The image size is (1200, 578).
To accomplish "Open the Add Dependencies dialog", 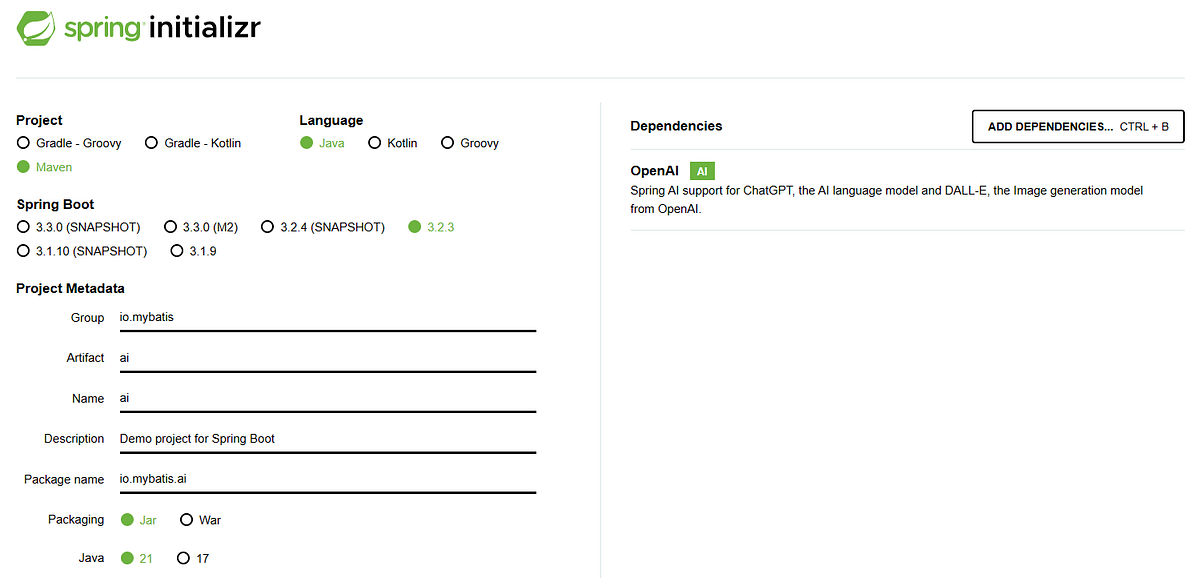I will coord(1078,127).
